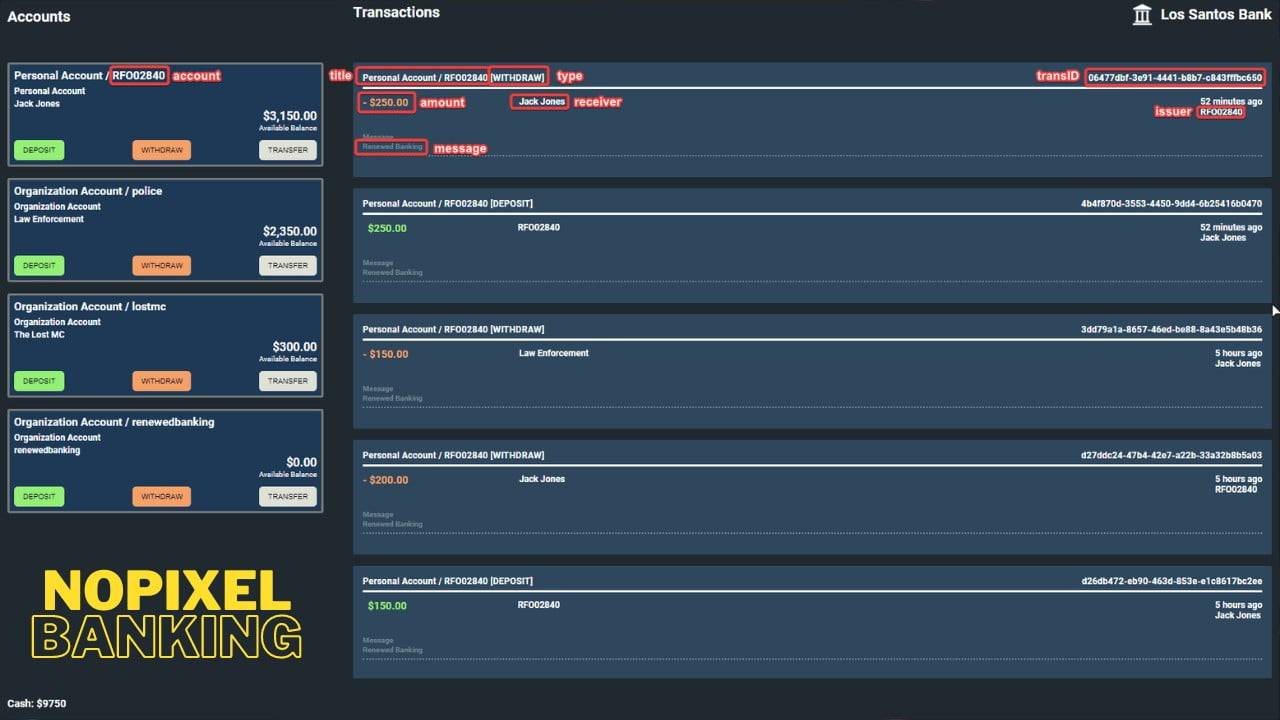Click DEPOSIT on the Personal Account

pos(38,150)
